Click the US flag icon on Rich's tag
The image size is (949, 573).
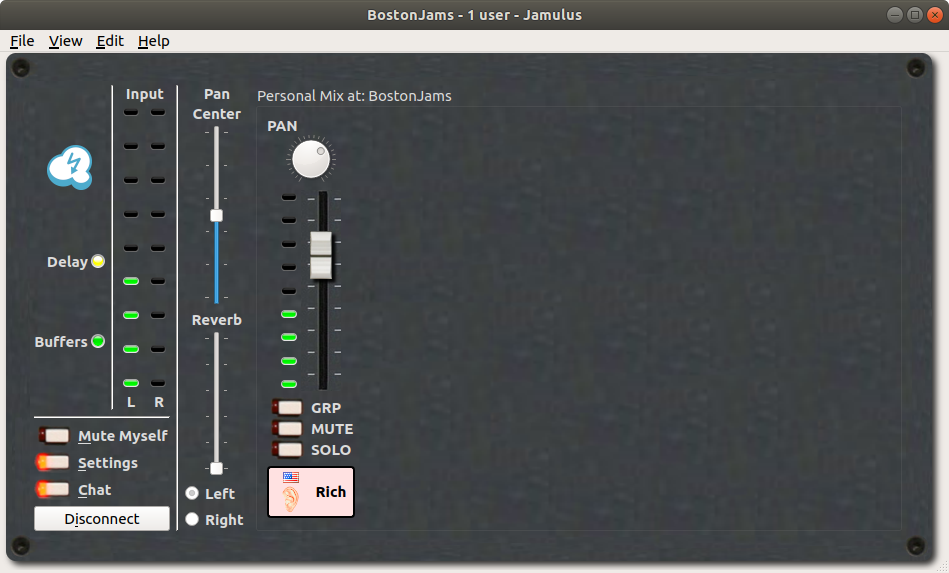(x=291, y=477)
